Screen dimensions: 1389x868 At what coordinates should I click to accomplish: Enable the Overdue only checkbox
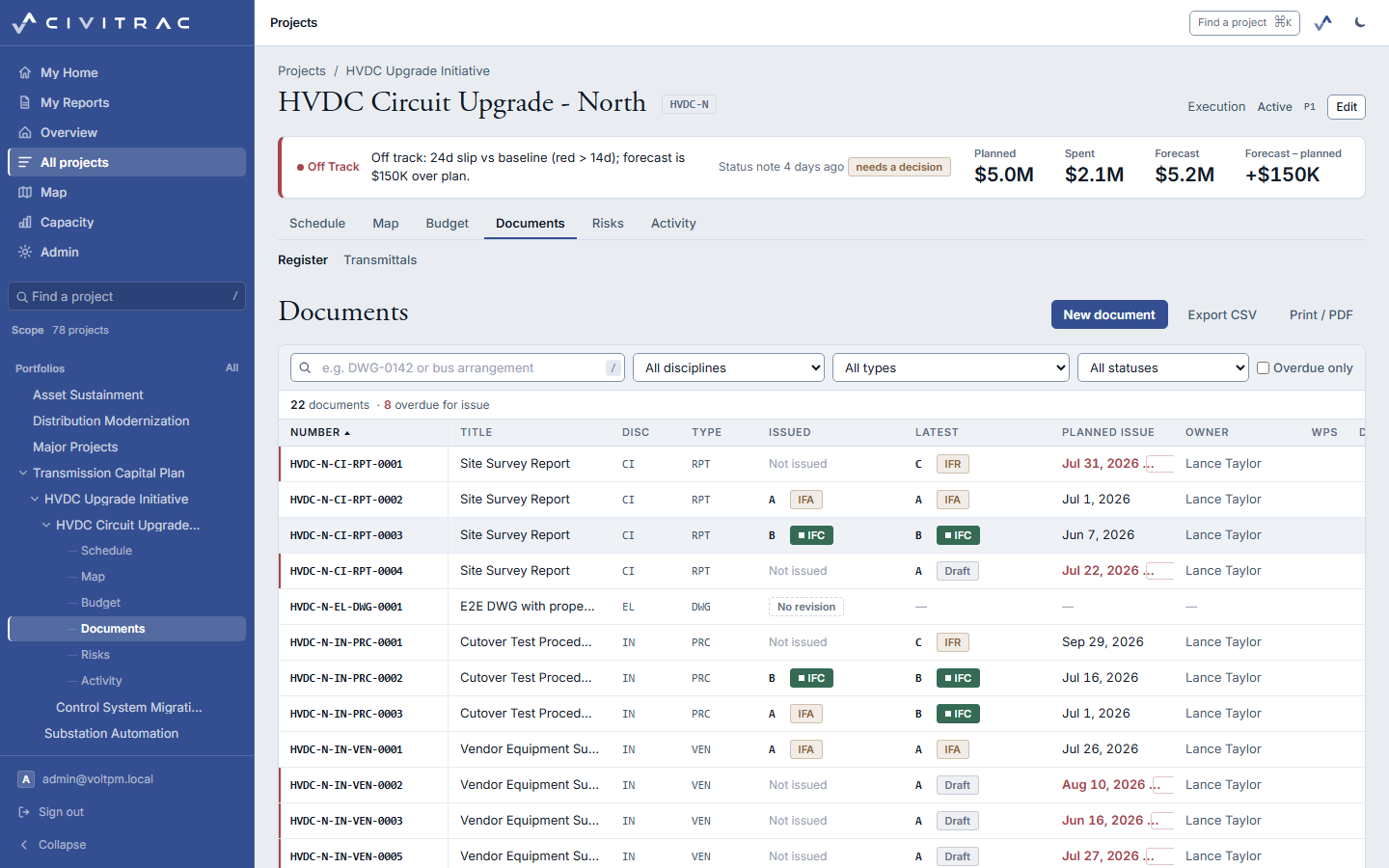pyautogui.click(x=1263, y=367)
